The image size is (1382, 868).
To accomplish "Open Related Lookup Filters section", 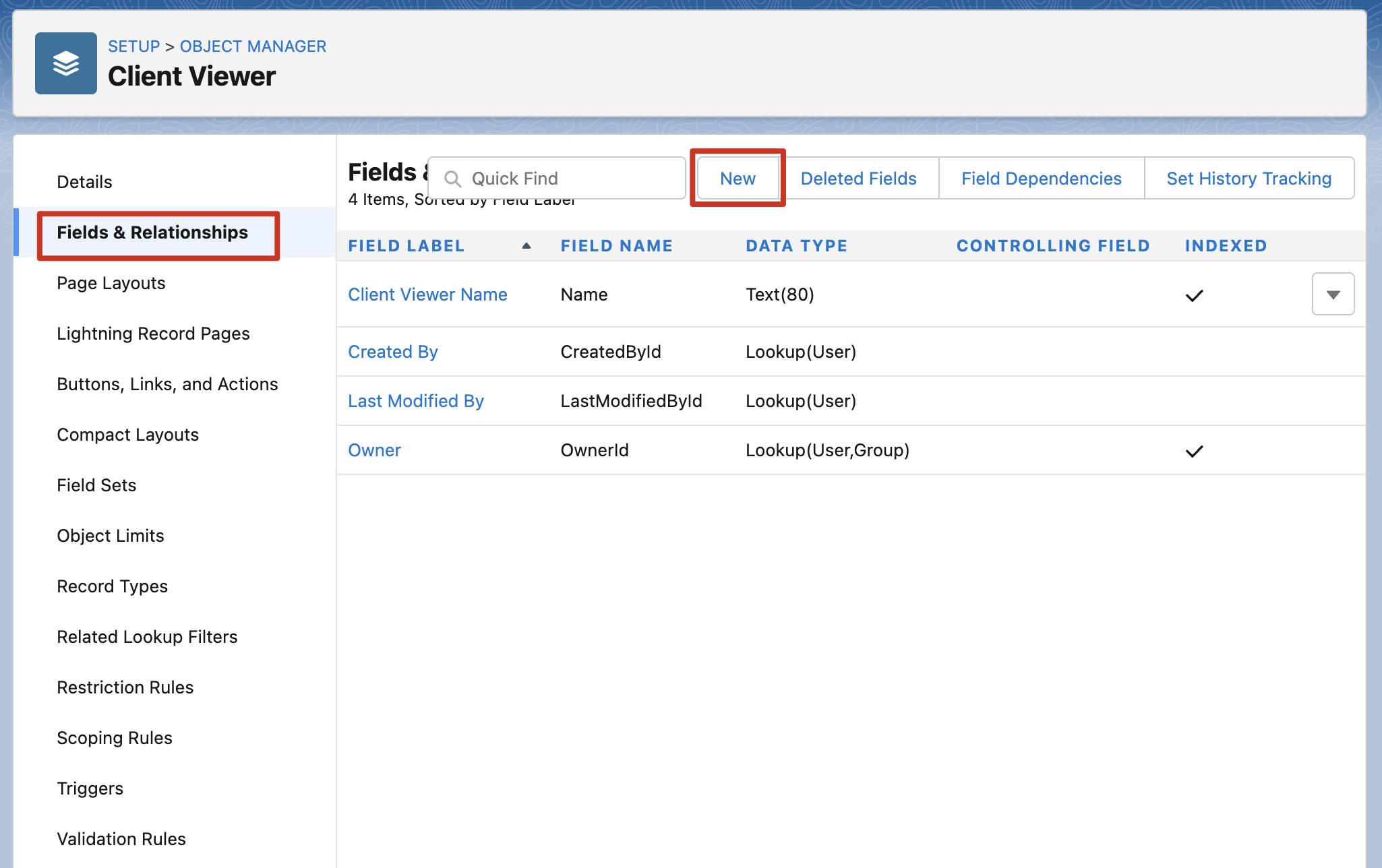I will 147,637.
